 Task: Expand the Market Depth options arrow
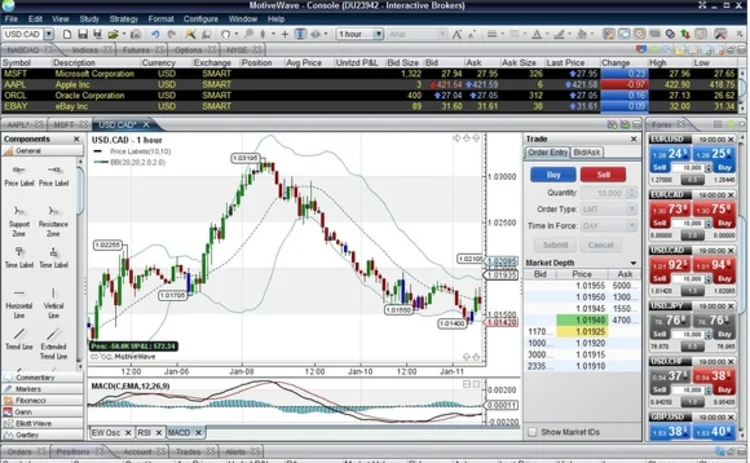point(633,263)
